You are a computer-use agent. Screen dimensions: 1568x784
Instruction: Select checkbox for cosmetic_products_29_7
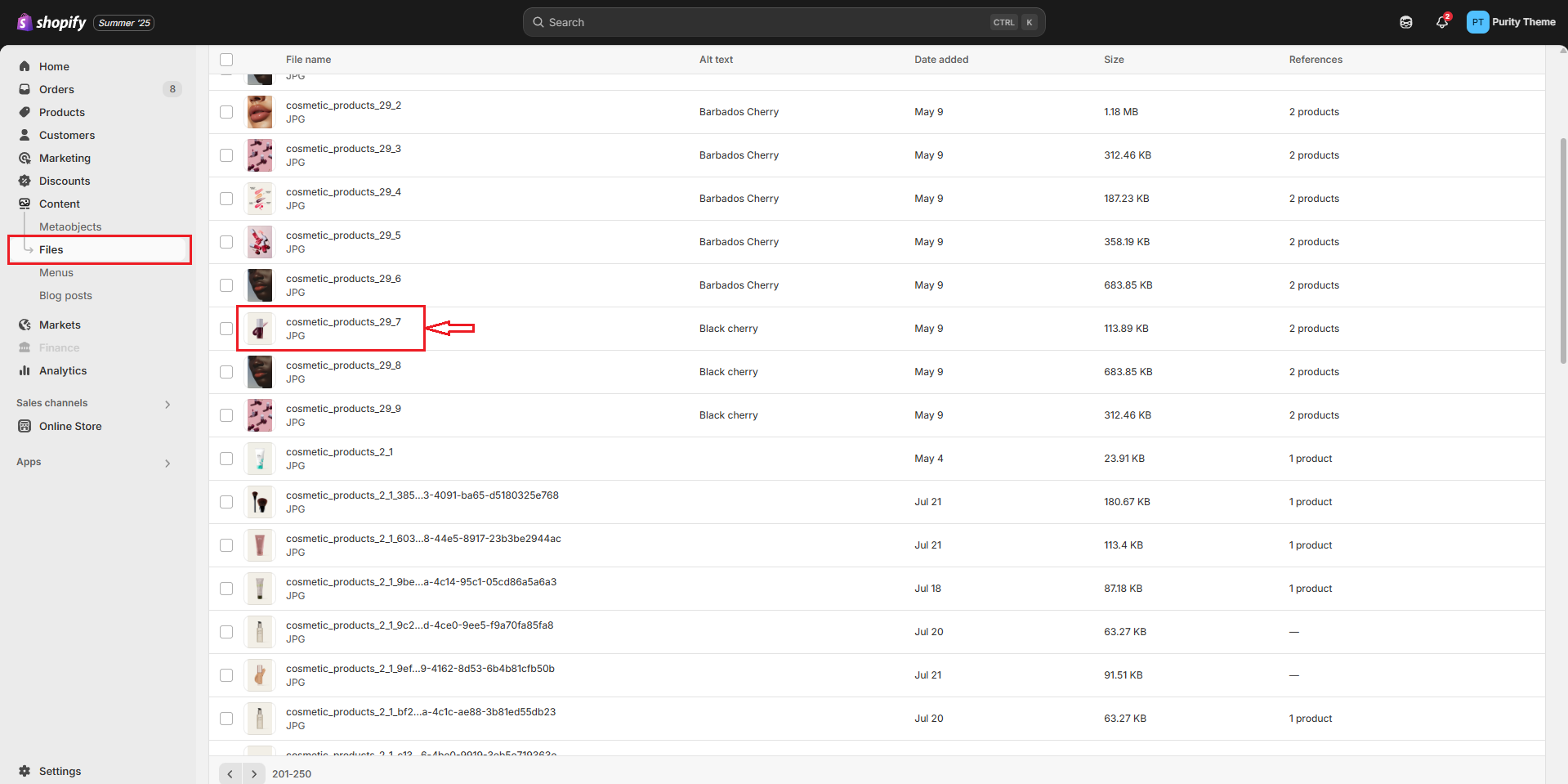tap(226, 329)
